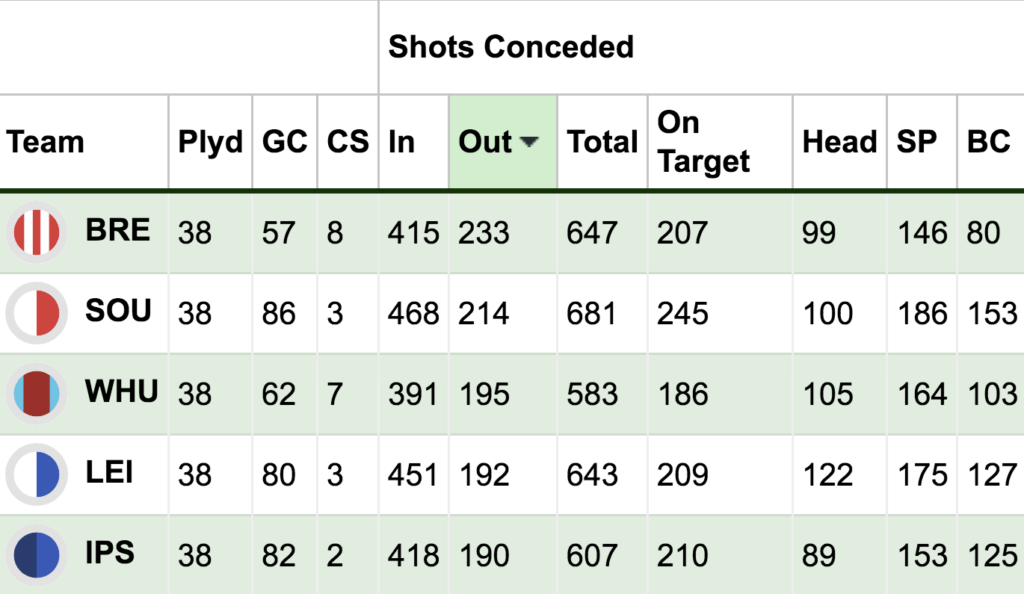Click the BRE team badge icon

pyautogui.click(x=38, y=232)
